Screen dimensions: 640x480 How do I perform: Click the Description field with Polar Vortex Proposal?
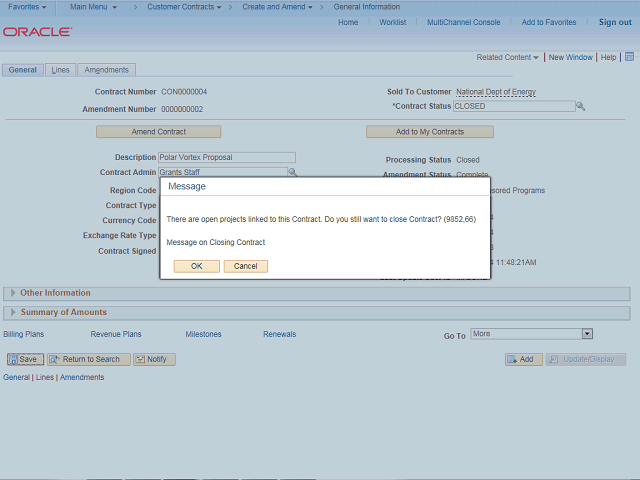point(227,157)
